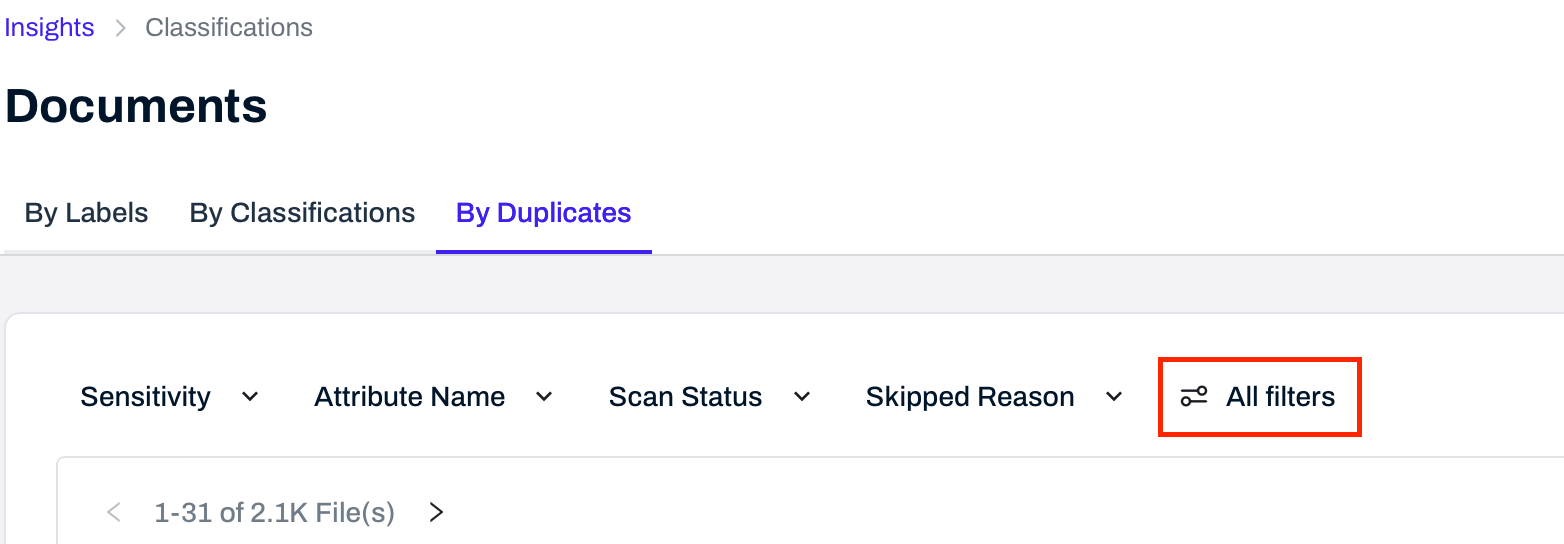
Task: Open the Sensitivity filter dropdown
Action: 146,397
